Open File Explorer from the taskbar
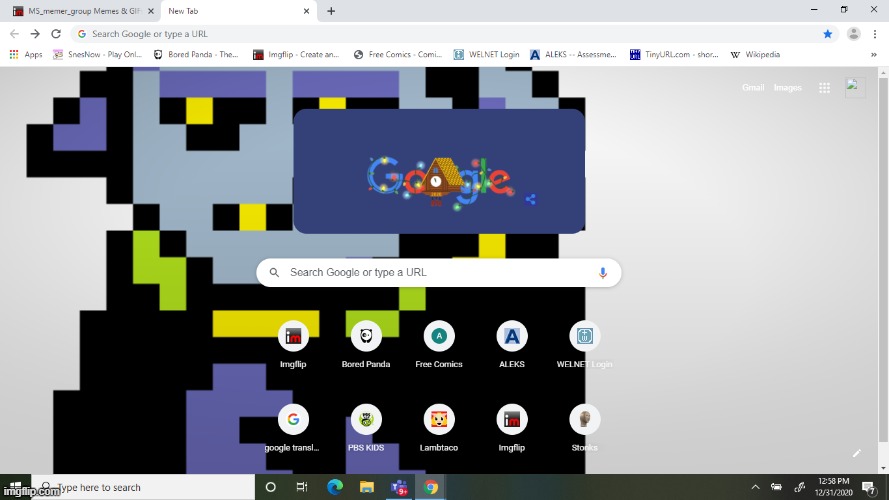 [x=367, y=487]
